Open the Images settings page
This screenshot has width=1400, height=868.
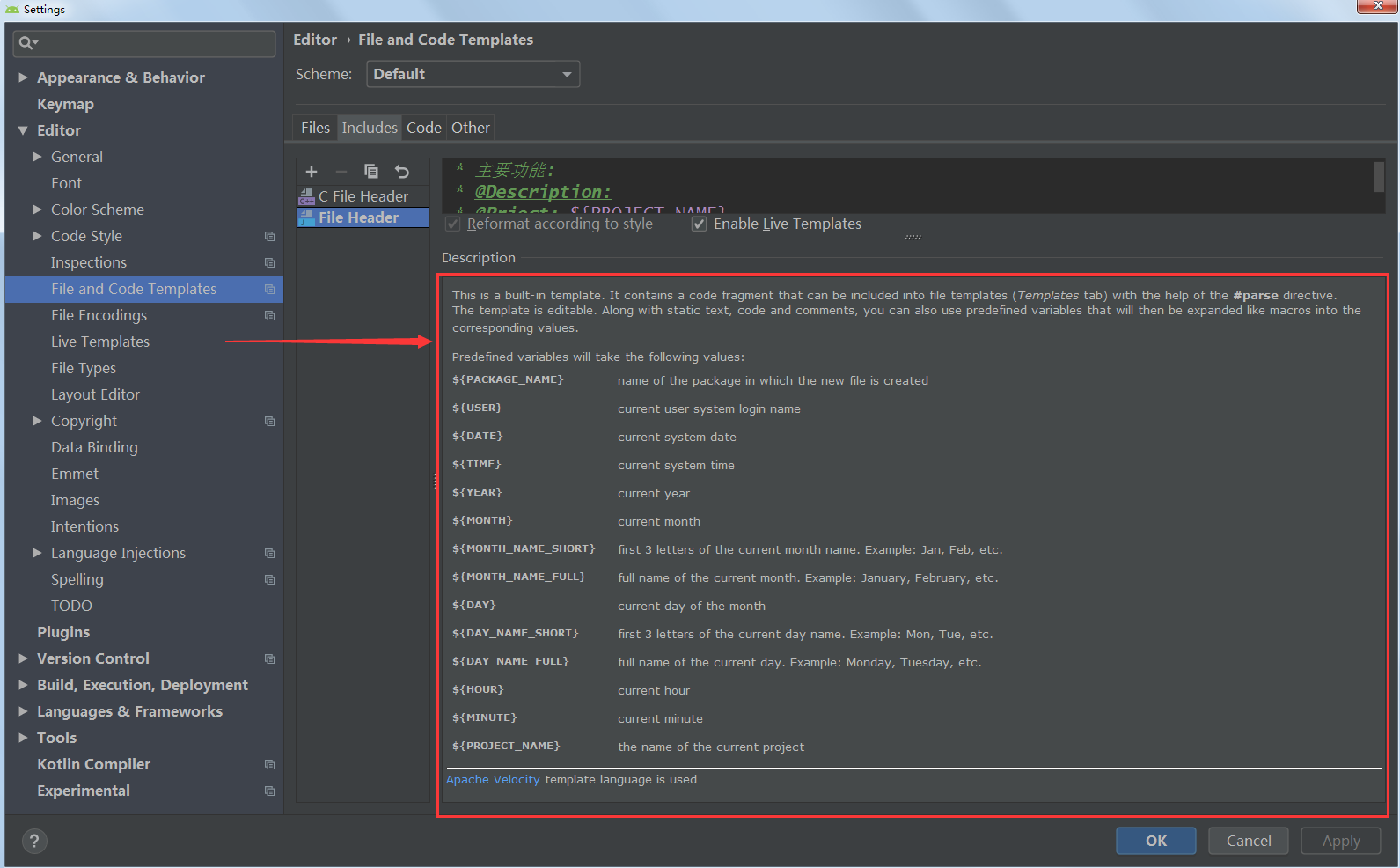click(x=75, y=500)
